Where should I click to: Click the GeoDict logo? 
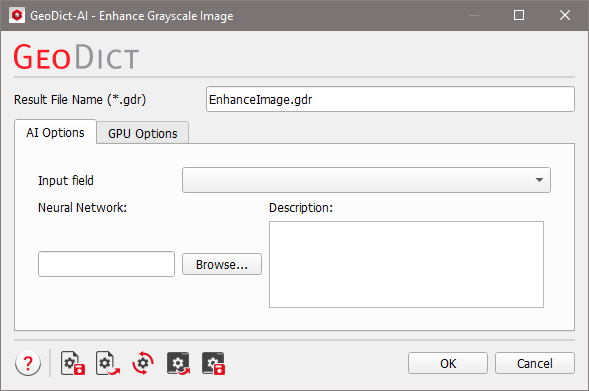point(76,57)
